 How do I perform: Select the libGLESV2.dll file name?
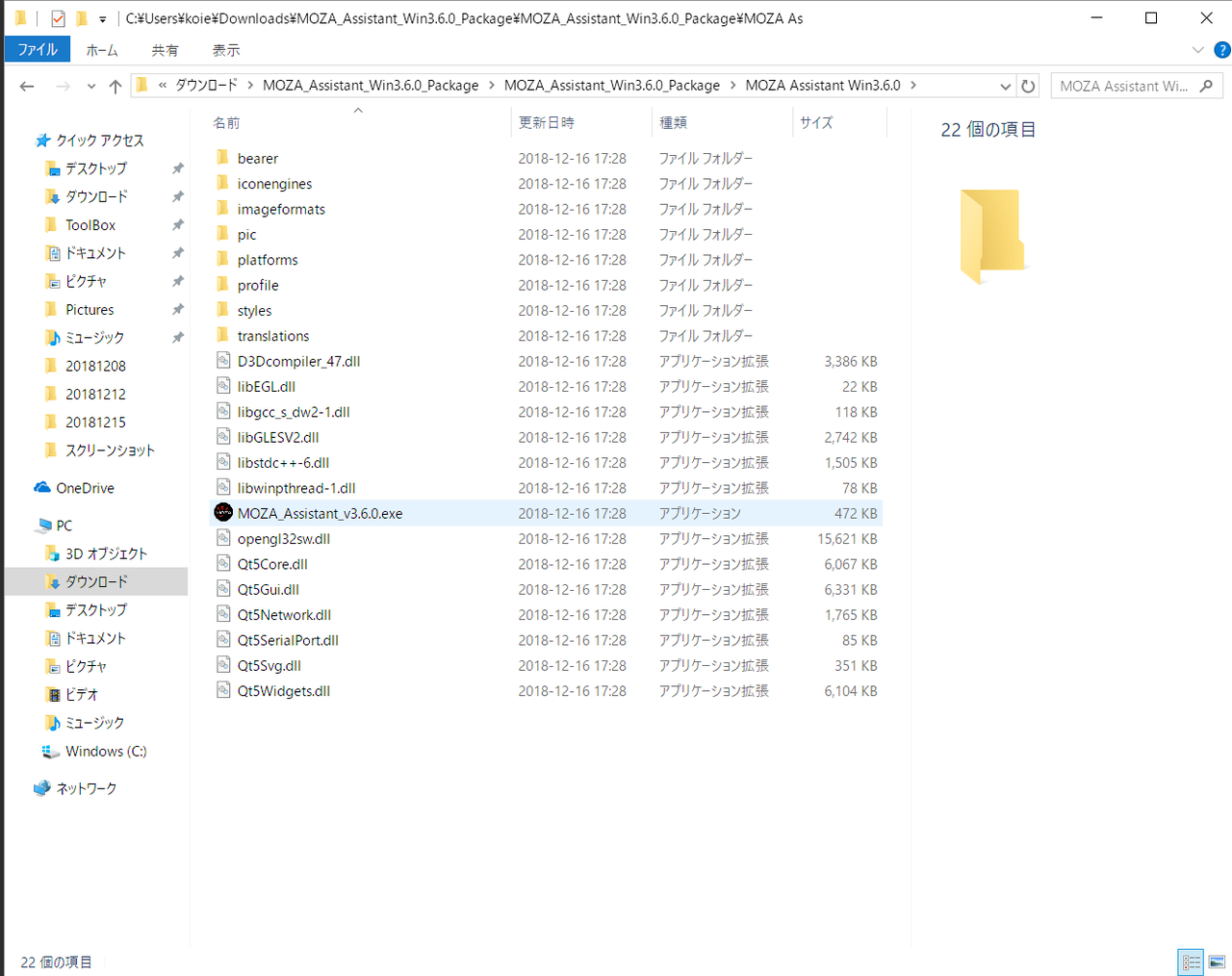tap(278, 437)
